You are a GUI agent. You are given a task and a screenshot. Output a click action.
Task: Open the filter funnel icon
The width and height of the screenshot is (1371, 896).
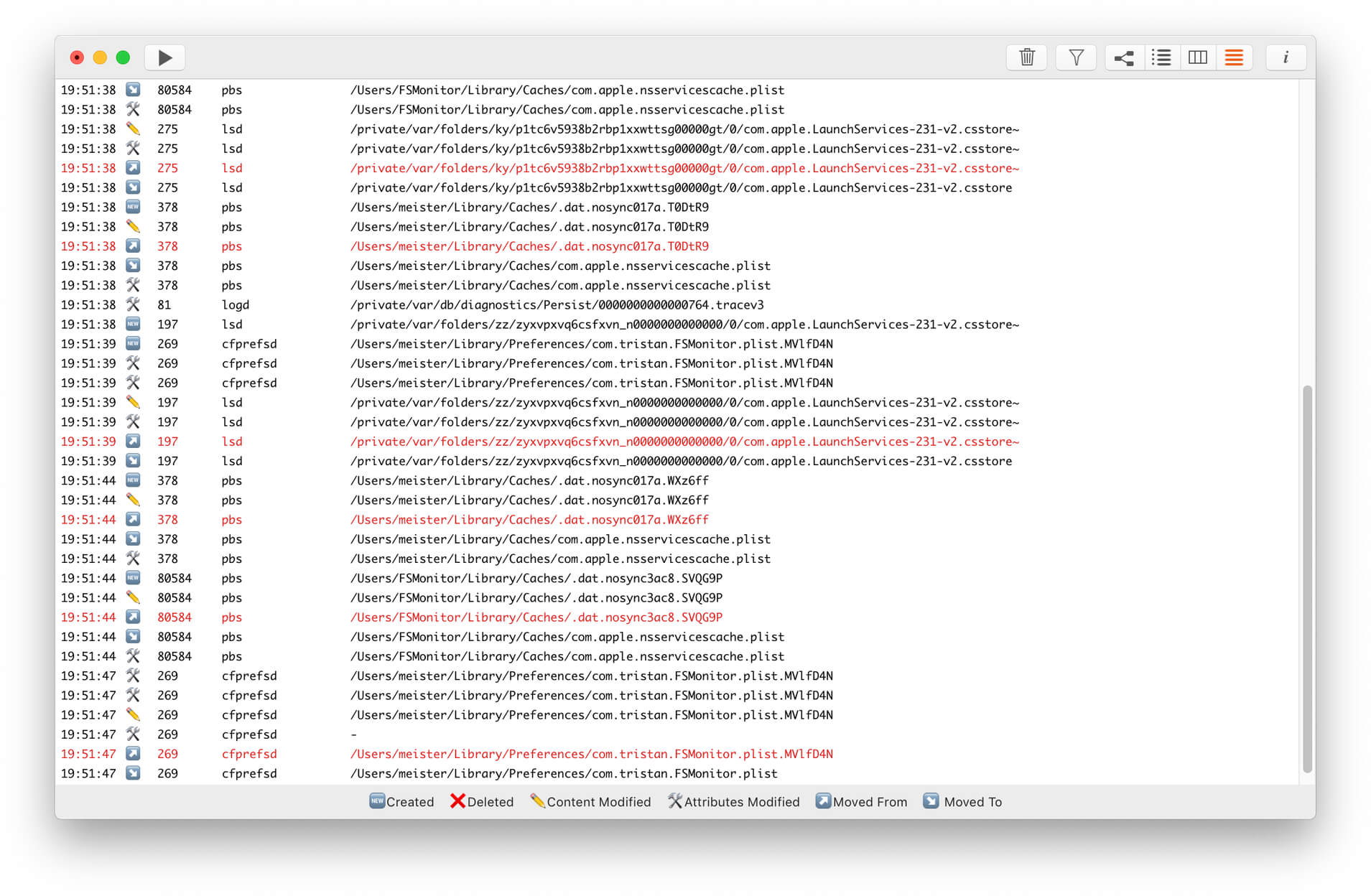pyautogui.click(x=1075, y=57)
